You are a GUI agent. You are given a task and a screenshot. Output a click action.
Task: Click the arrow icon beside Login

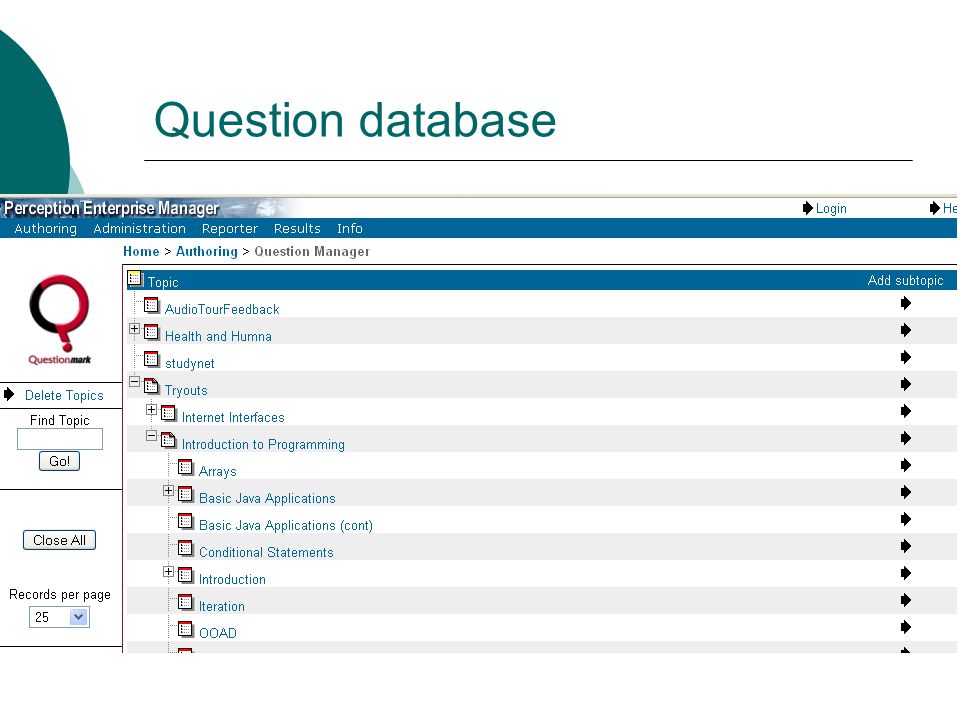808,208
